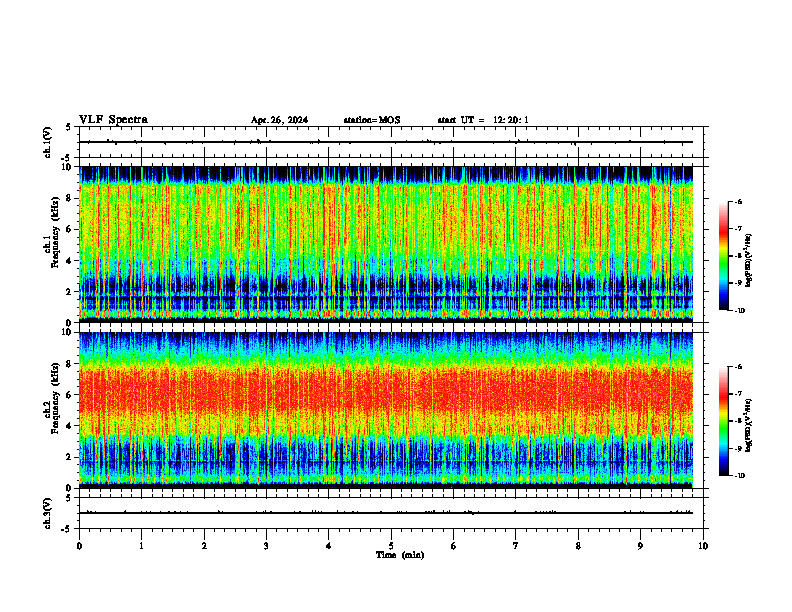Click the ch.1 spectrogram color scale bar
The width and height of the screenshot is (792, 612).
(x=723, y=256)
